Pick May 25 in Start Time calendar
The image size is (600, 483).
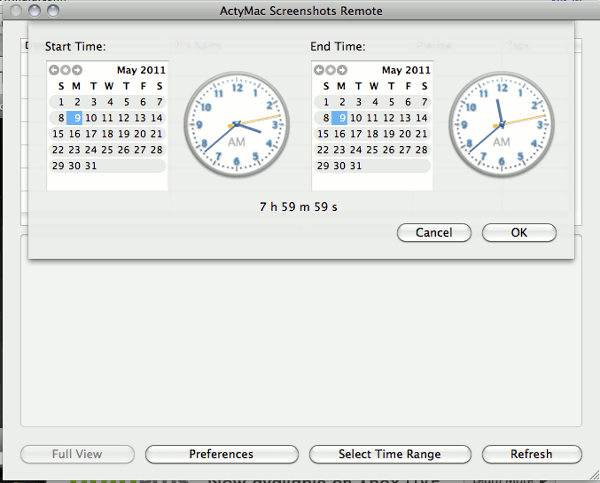[107, 150]
